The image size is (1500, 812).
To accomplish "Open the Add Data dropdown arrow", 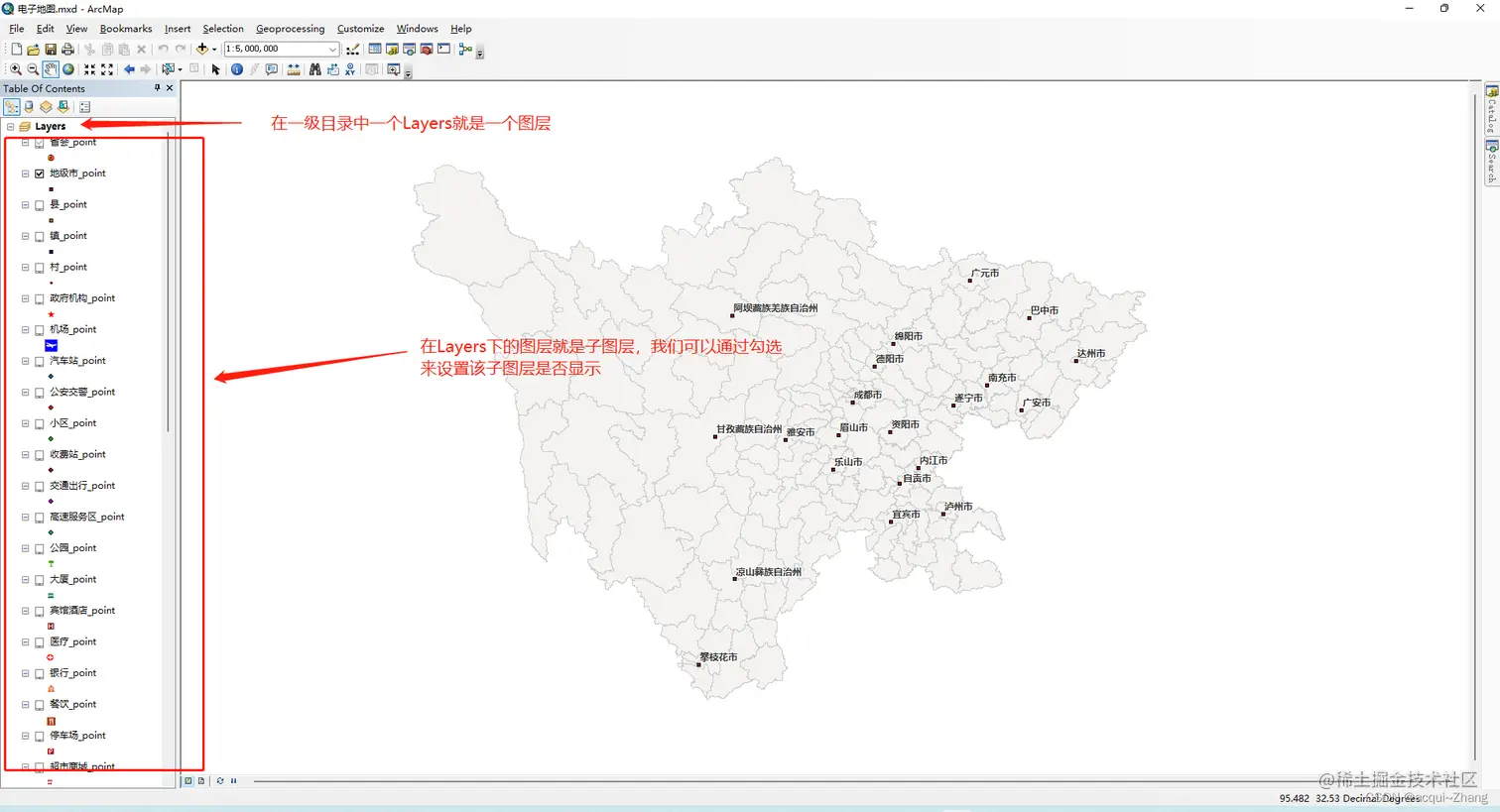I will pos(214,49).
